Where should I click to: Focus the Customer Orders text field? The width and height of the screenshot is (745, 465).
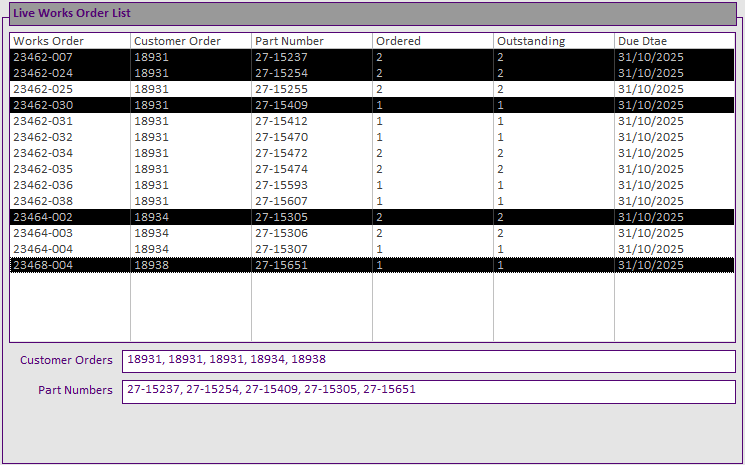click(429, 361)
